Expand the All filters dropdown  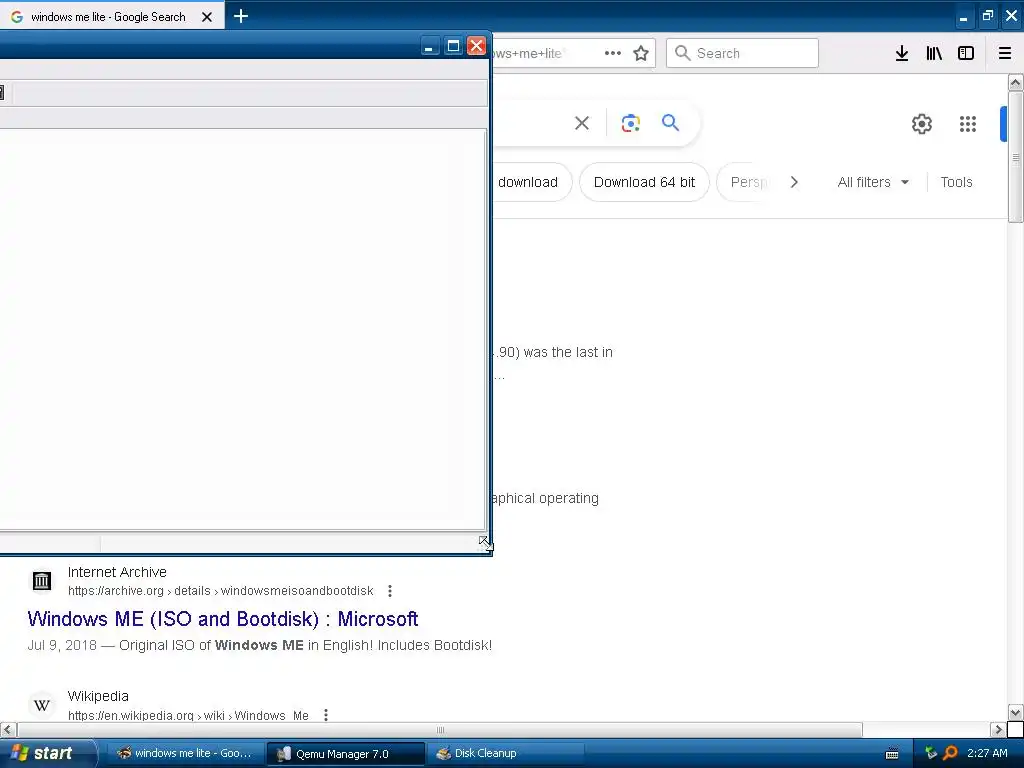pos(873,182)
